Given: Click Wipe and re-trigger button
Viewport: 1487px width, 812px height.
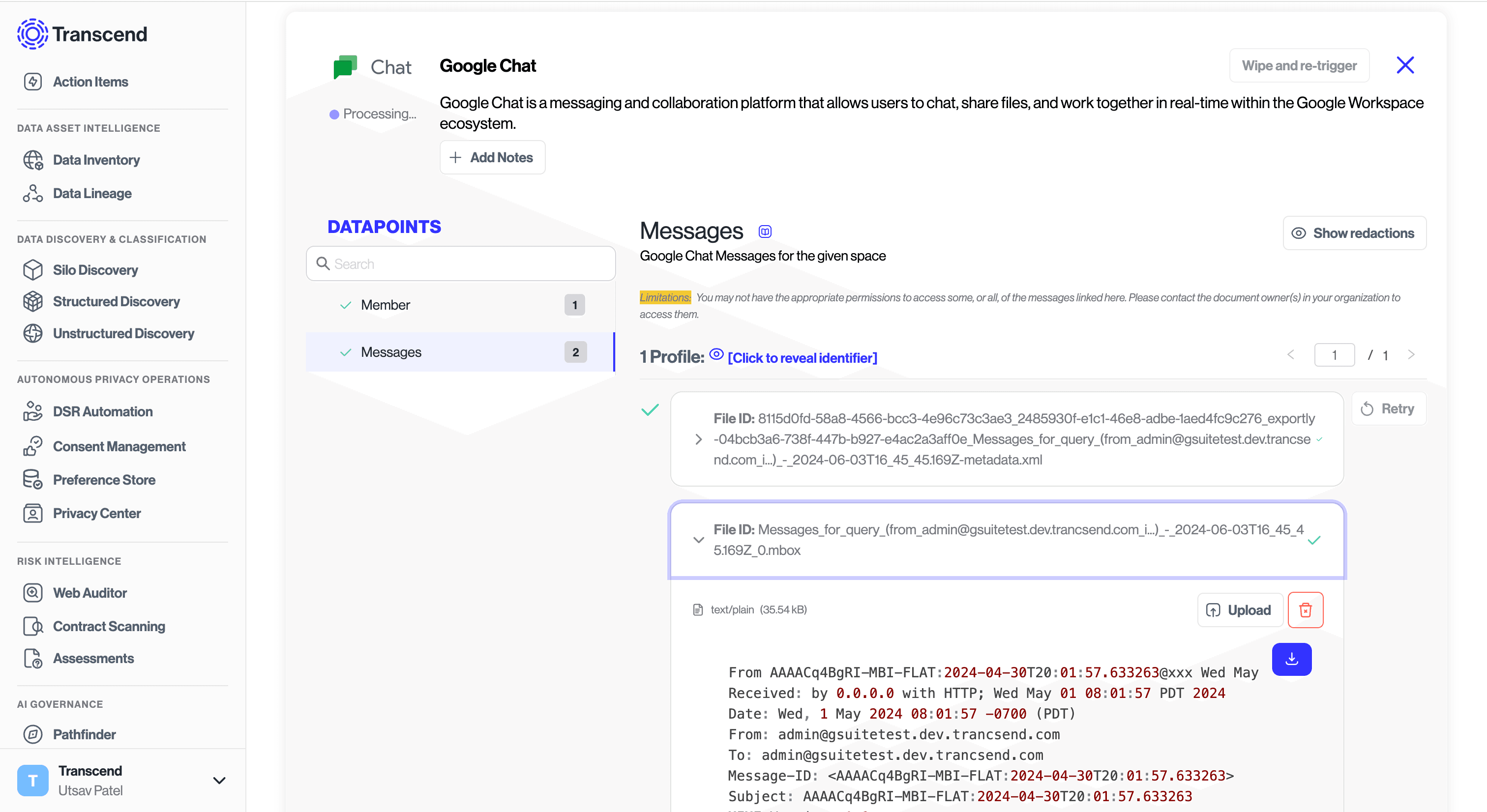Looking at the screenshot, I should pyautogui.click(x=1298, y=65).
